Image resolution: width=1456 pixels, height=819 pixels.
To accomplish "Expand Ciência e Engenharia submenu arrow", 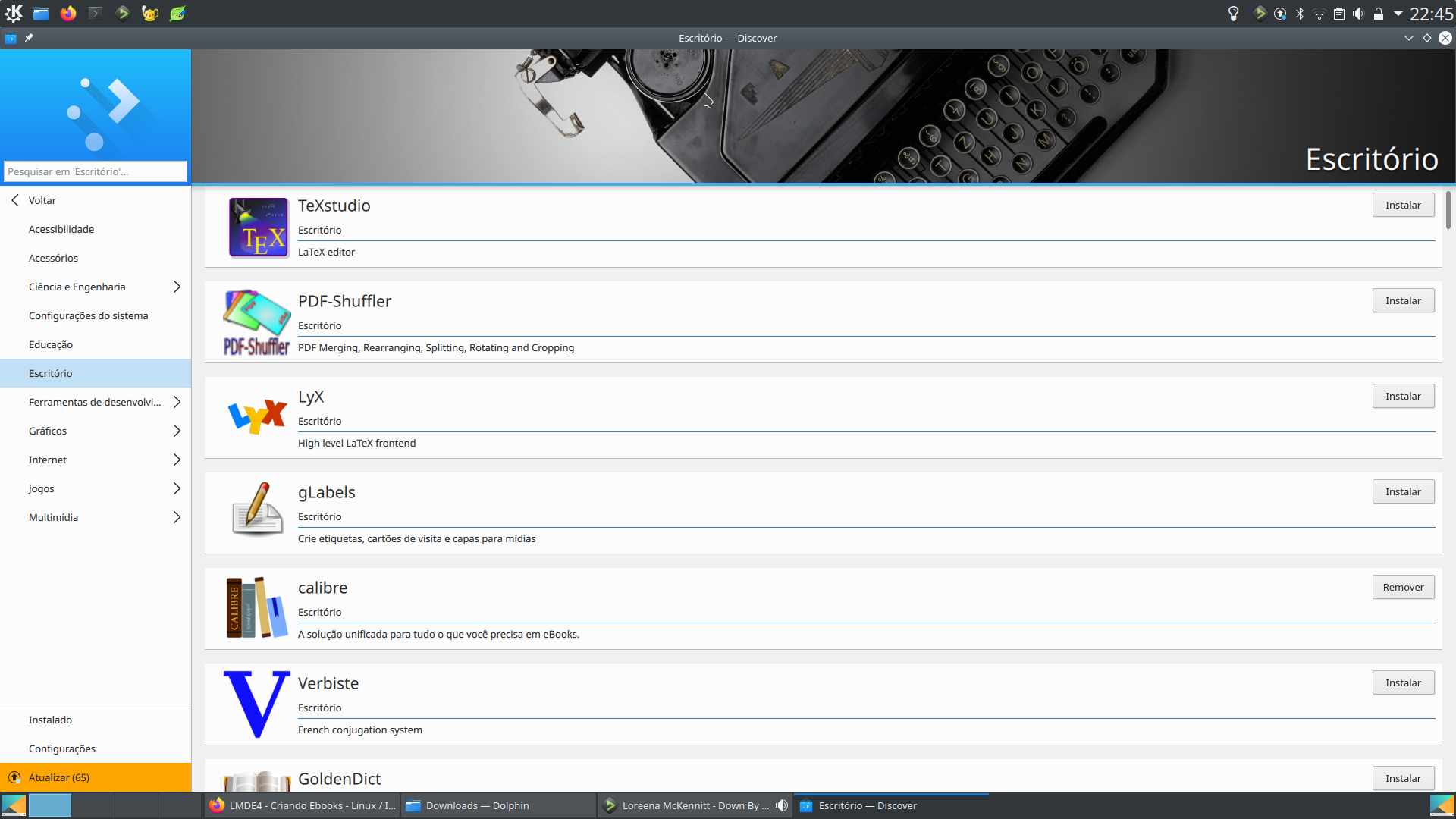I will pyautogui.click(x=177, y=287).
